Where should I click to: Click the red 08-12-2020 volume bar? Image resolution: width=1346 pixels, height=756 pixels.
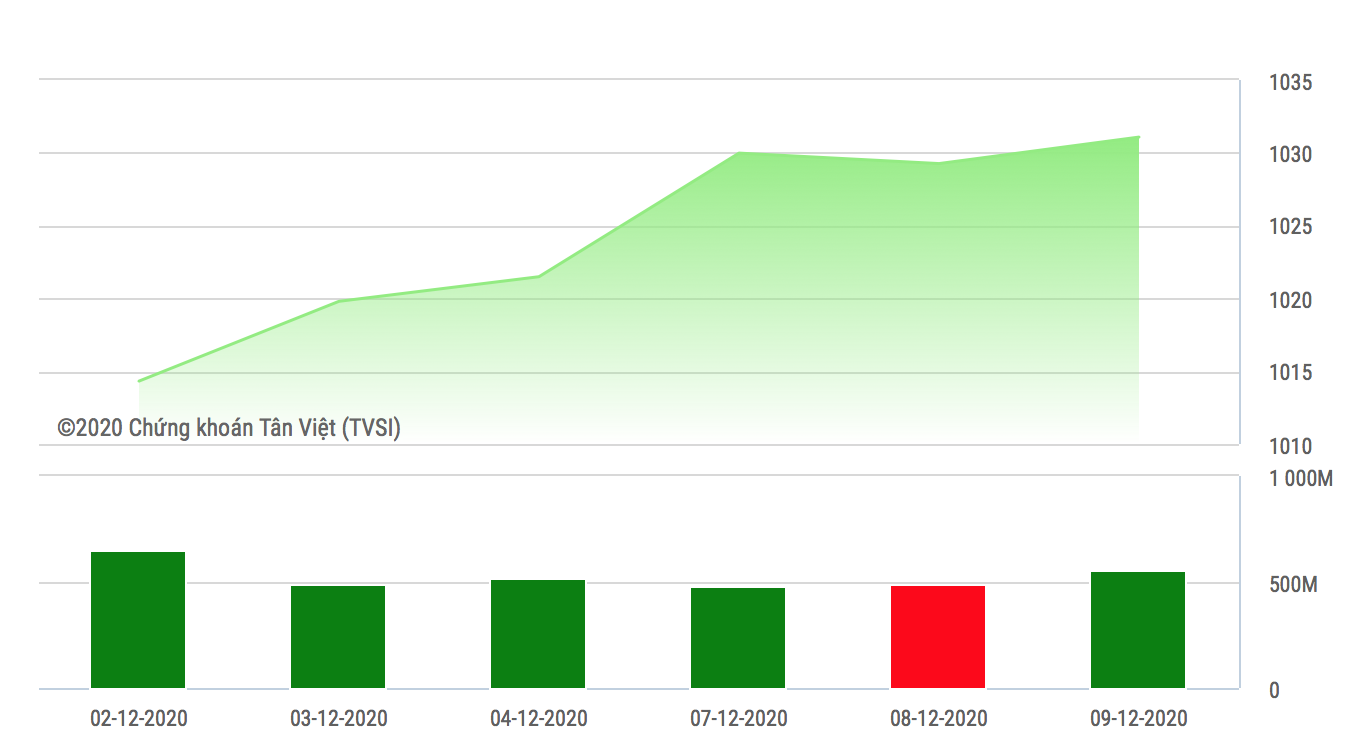pos(938,637)
